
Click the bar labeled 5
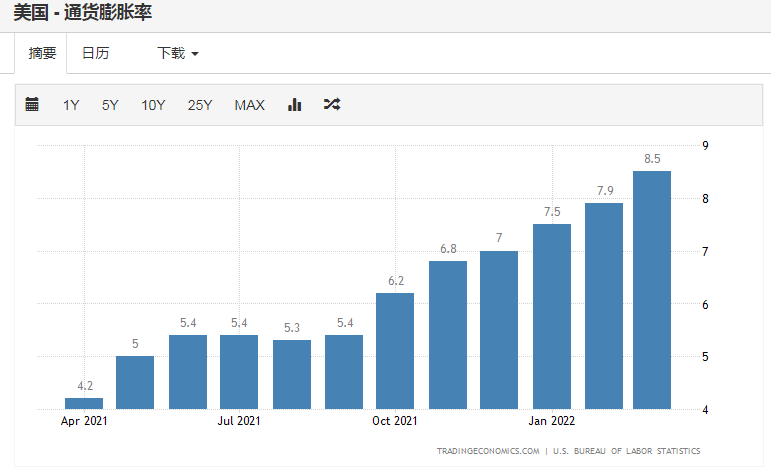coord(135,382)
